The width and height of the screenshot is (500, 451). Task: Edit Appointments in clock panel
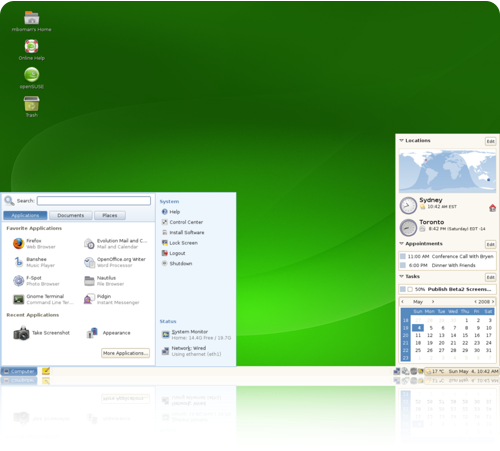[490, 244]
